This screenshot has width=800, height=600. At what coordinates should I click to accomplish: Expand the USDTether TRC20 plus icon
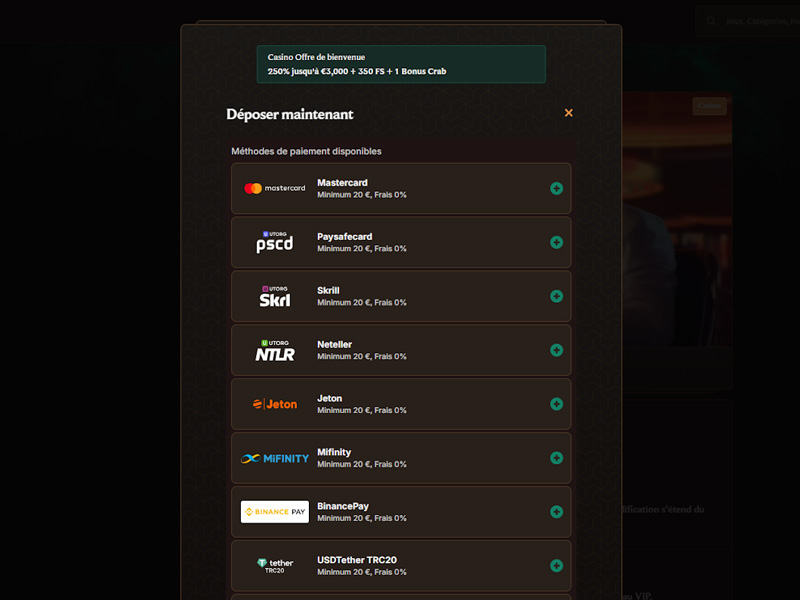[556, 566]
